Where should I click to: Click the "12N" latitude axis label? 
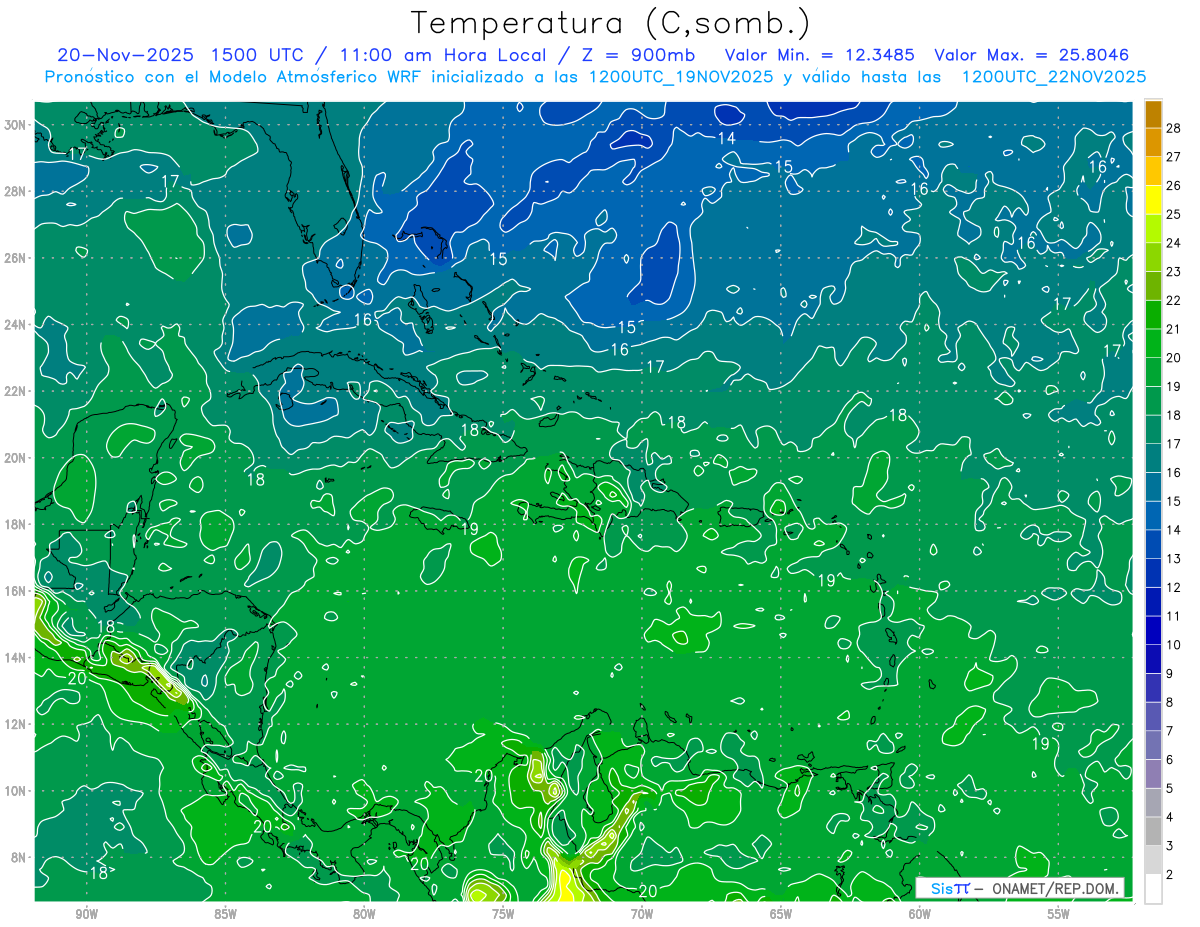[x=17, y=724]
